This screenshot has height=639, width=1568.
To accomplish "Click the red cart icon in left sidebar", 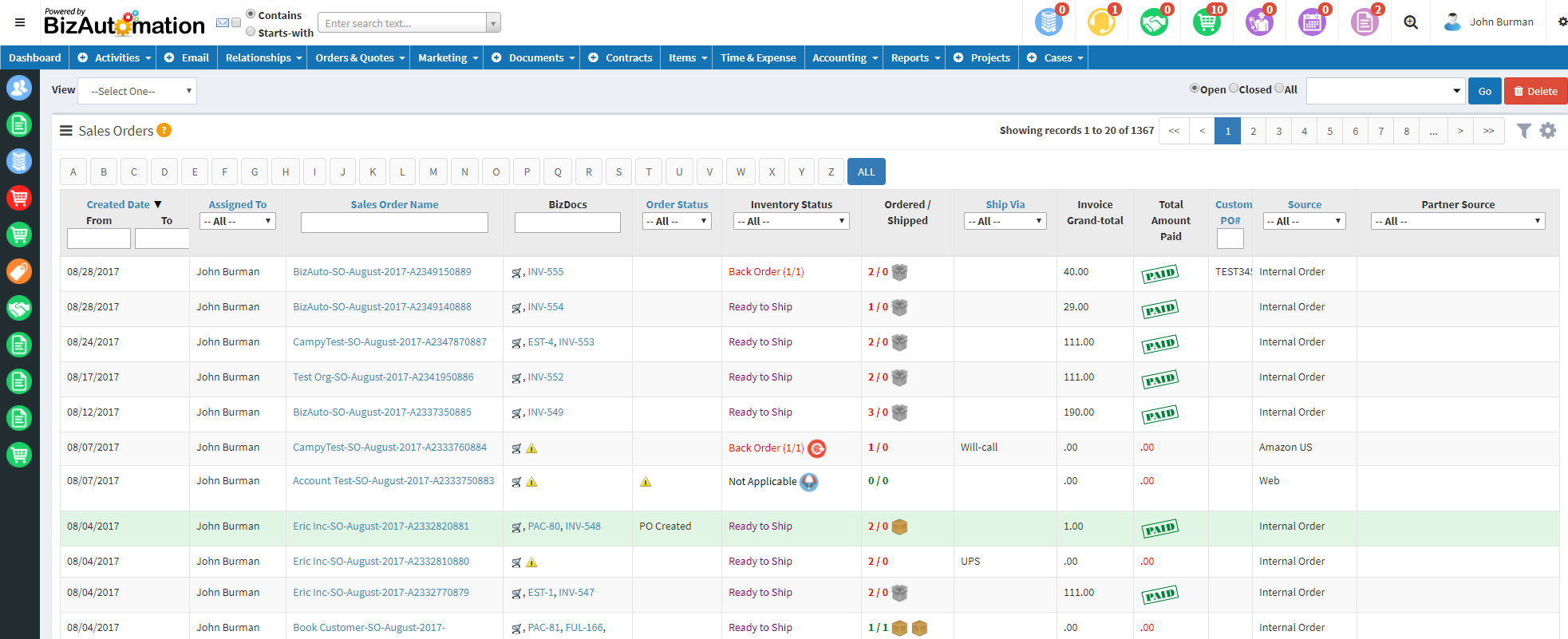I will 19,198.
